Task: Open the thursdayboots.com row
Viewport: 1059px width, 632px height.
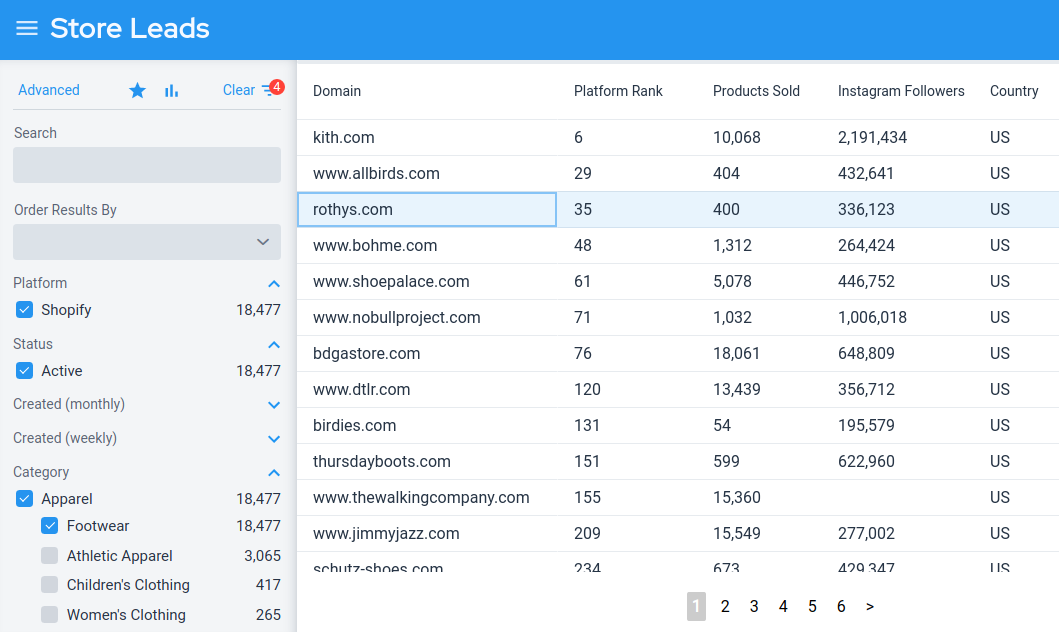Action: click(678, 462)
